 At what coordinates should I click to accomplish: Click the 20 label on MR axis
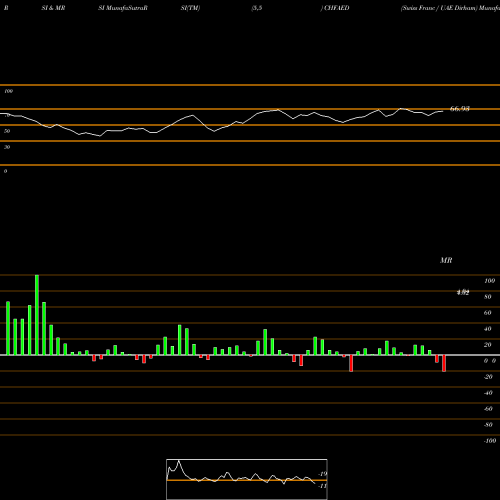pyautogui.click(x=488, y=345)
